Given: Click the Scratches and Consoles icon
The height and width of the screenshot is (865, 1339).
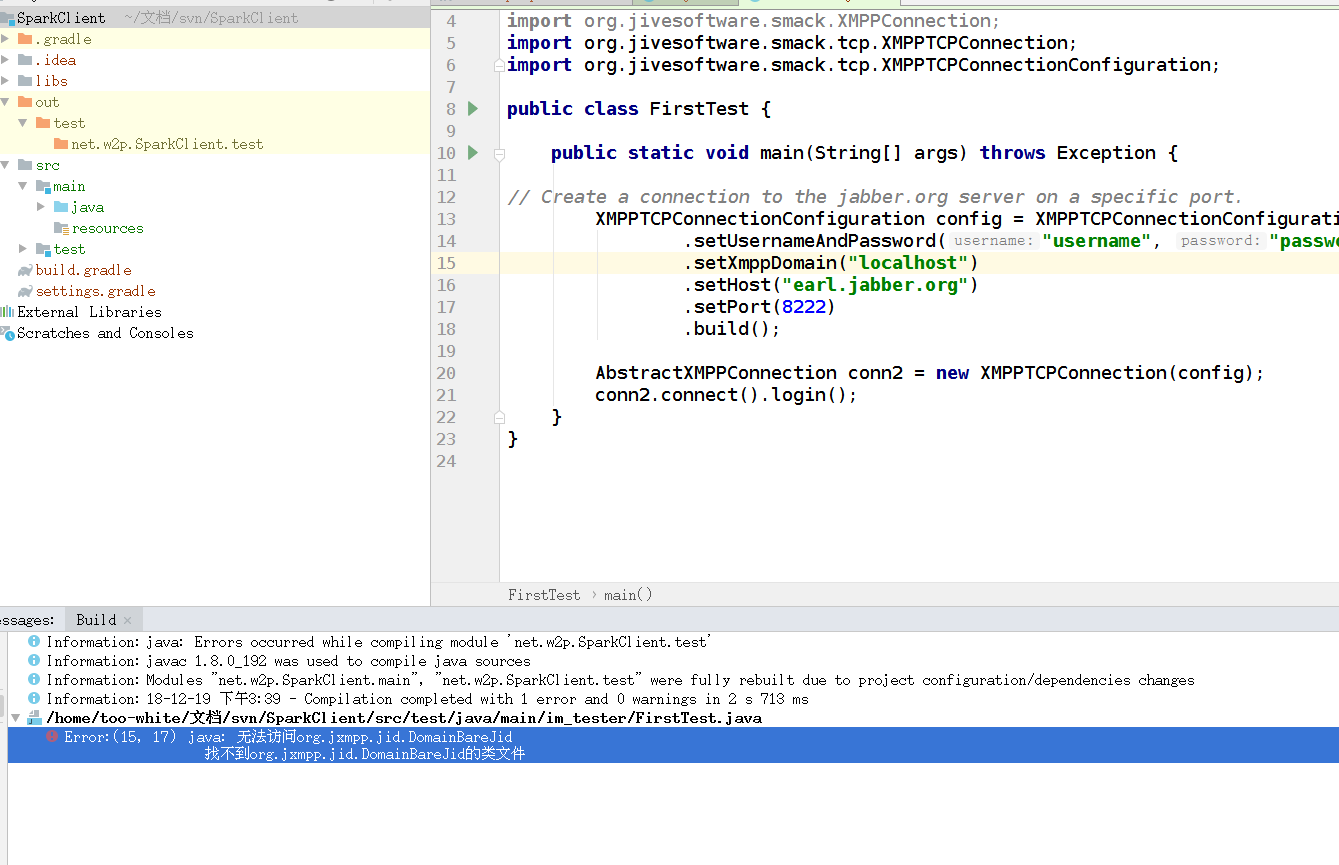Looking at the screenshot, I should click(7, 333).
